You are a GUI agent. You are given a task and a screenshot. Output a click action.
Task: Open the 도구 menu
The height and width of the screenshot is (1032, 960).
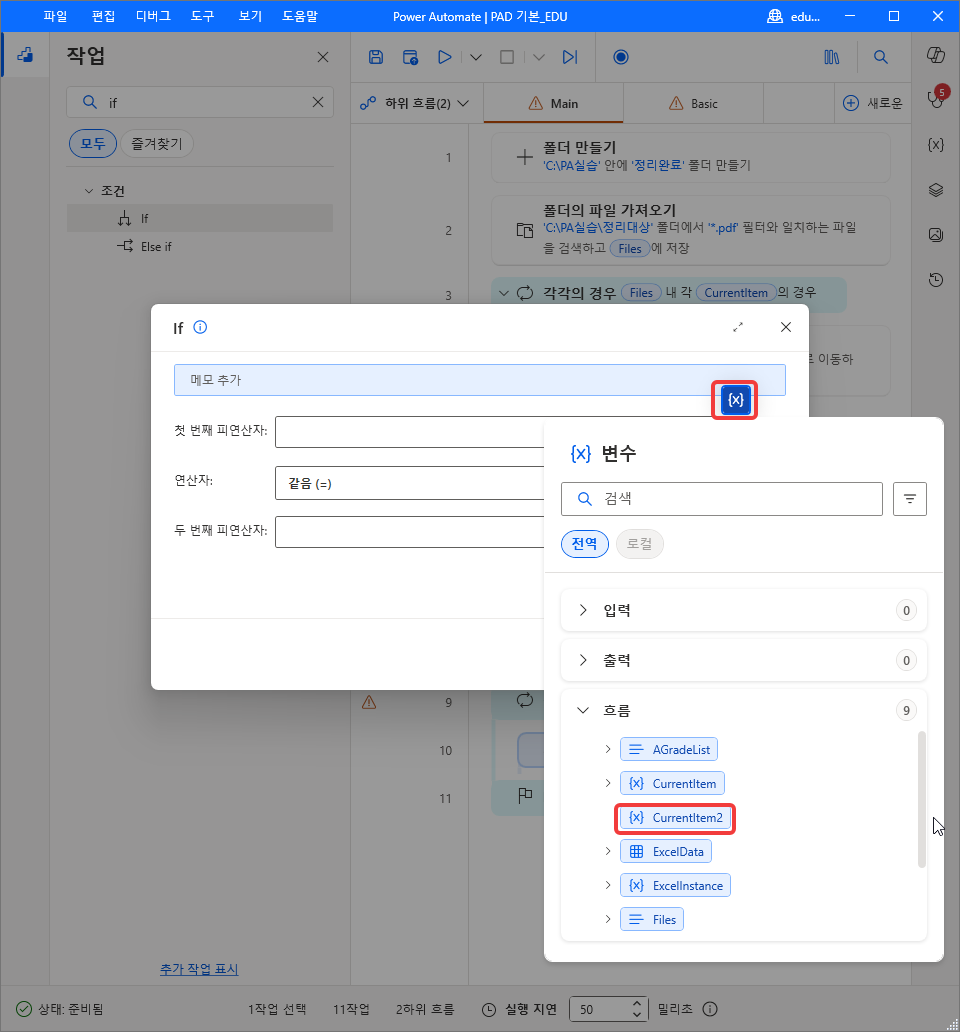click(x=203, y=16)
